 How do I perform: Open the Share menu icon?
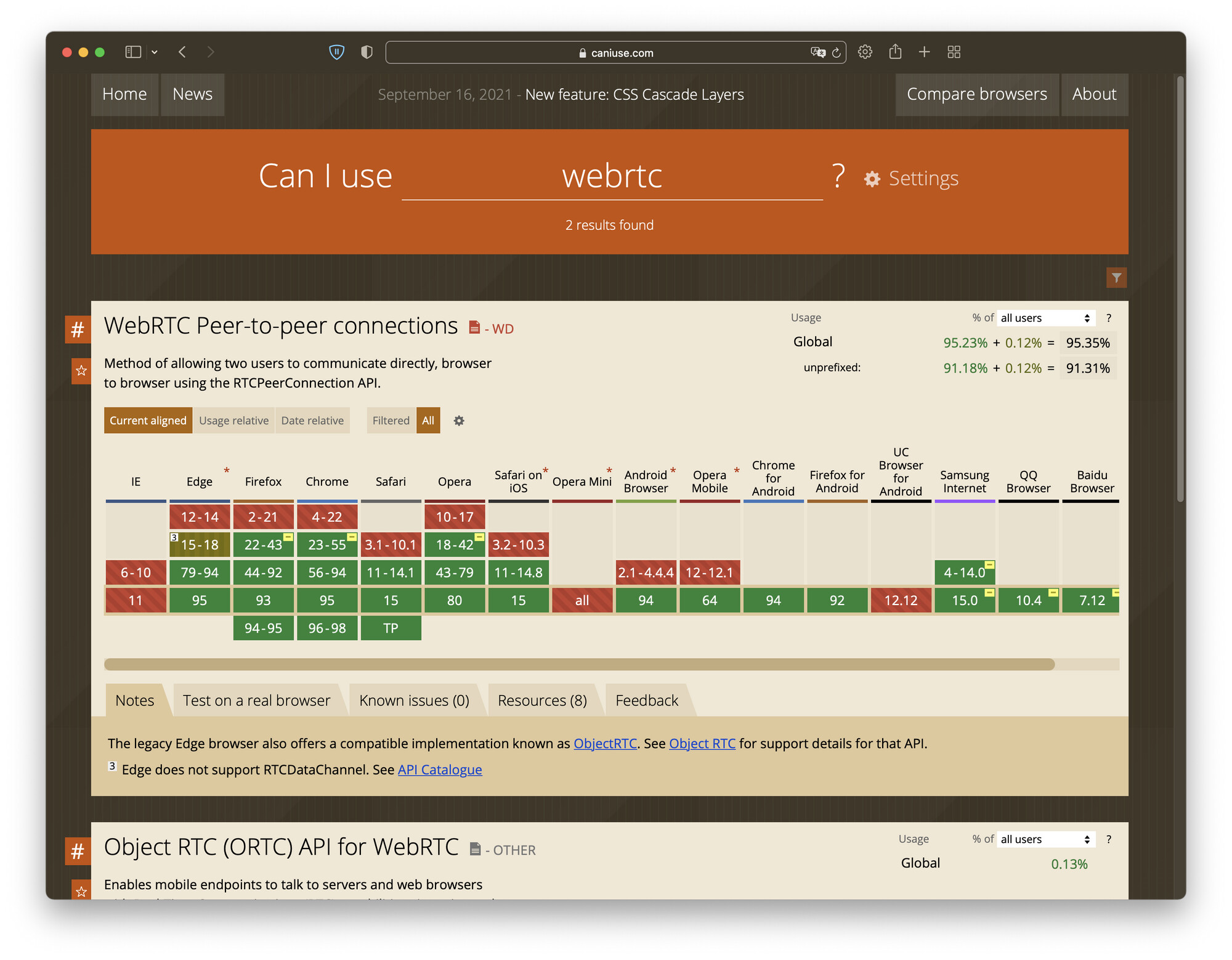[895, 52]
